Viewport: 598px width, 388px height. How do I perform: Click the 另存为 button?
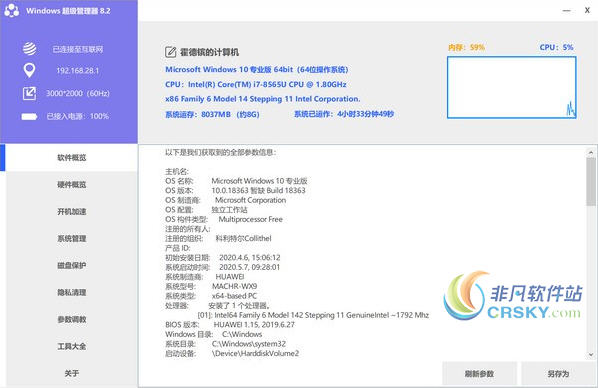point(558,374)
